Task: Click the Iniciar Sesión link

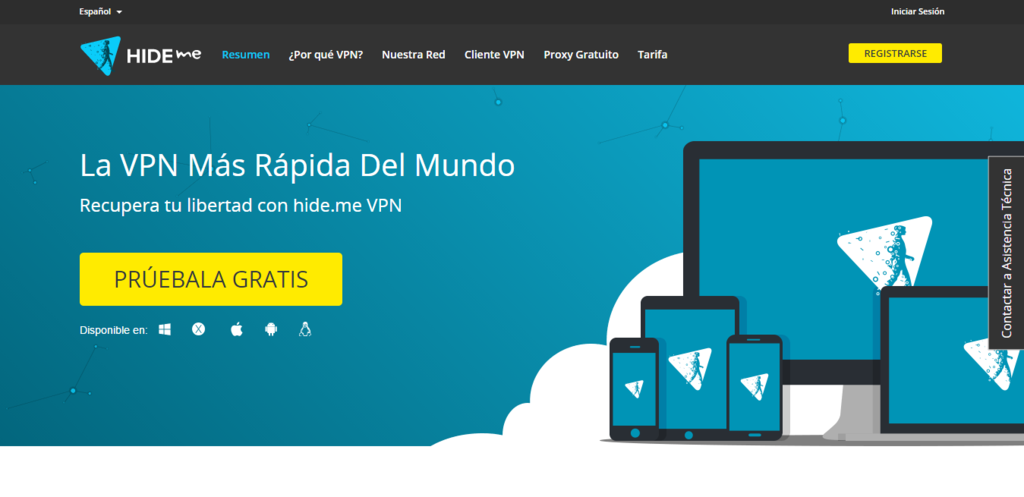Action: coord(918,12)
